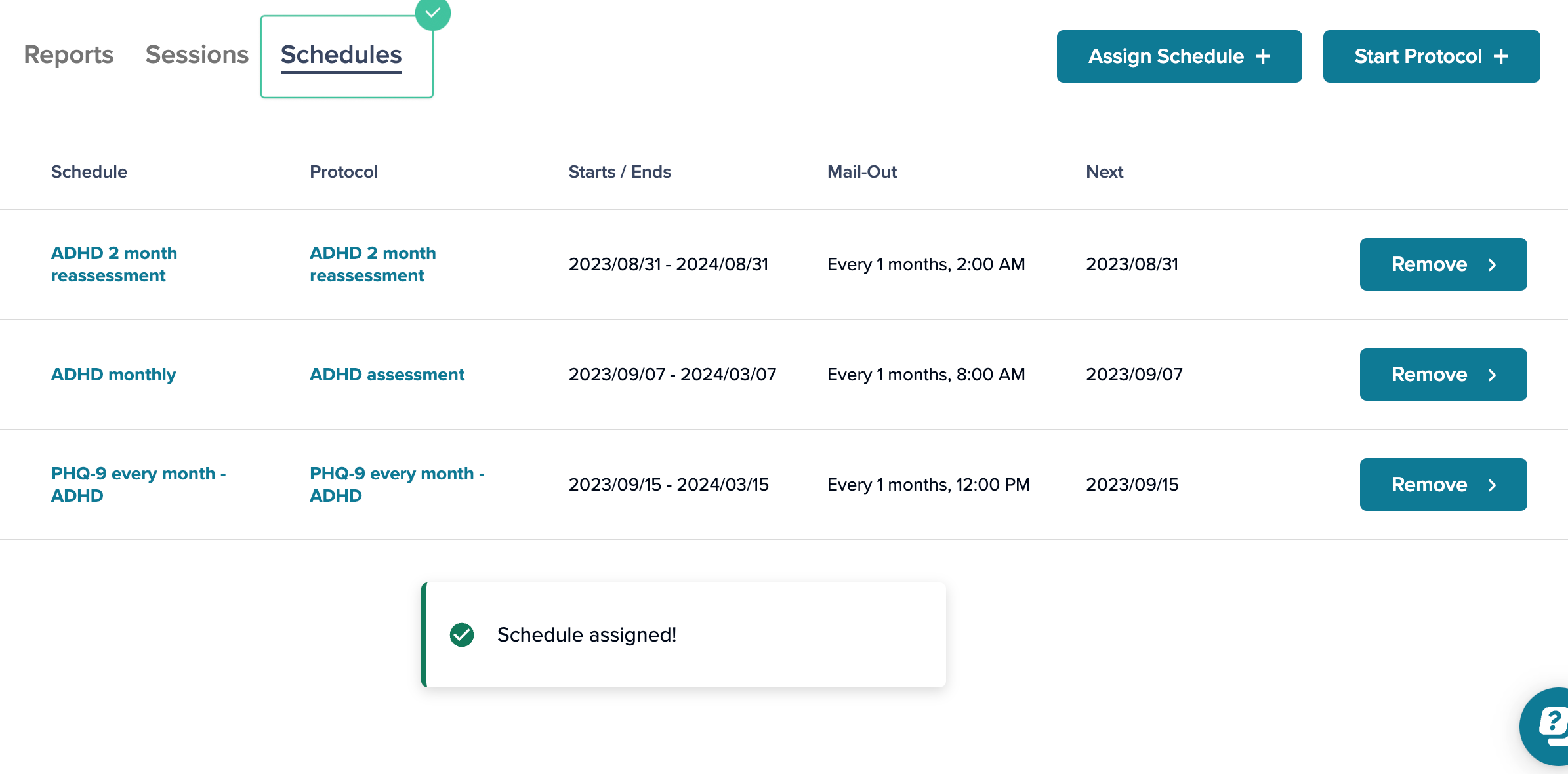Click the Mail-Out column header
The width and height of the screenshot is (1568, 774).
862,172
